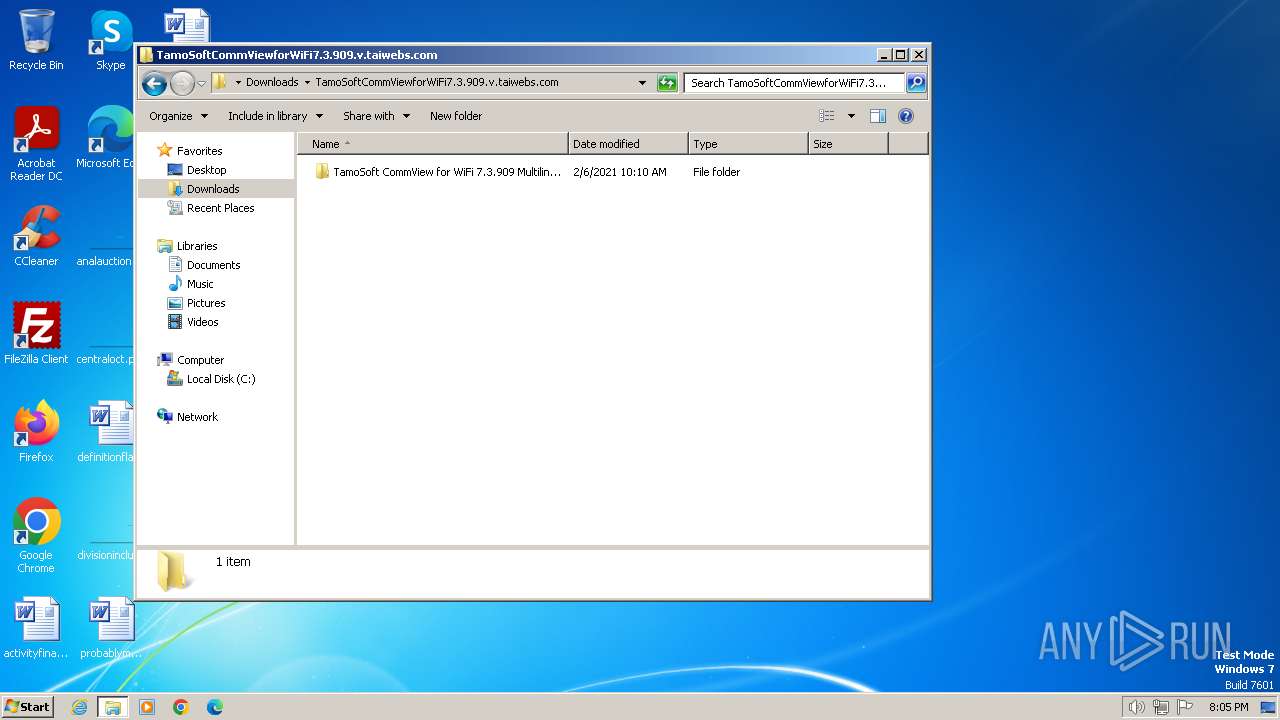The image size is (1280, 720).
Task: Click the CCleaner desktop icon
Action: click(36, 236)
